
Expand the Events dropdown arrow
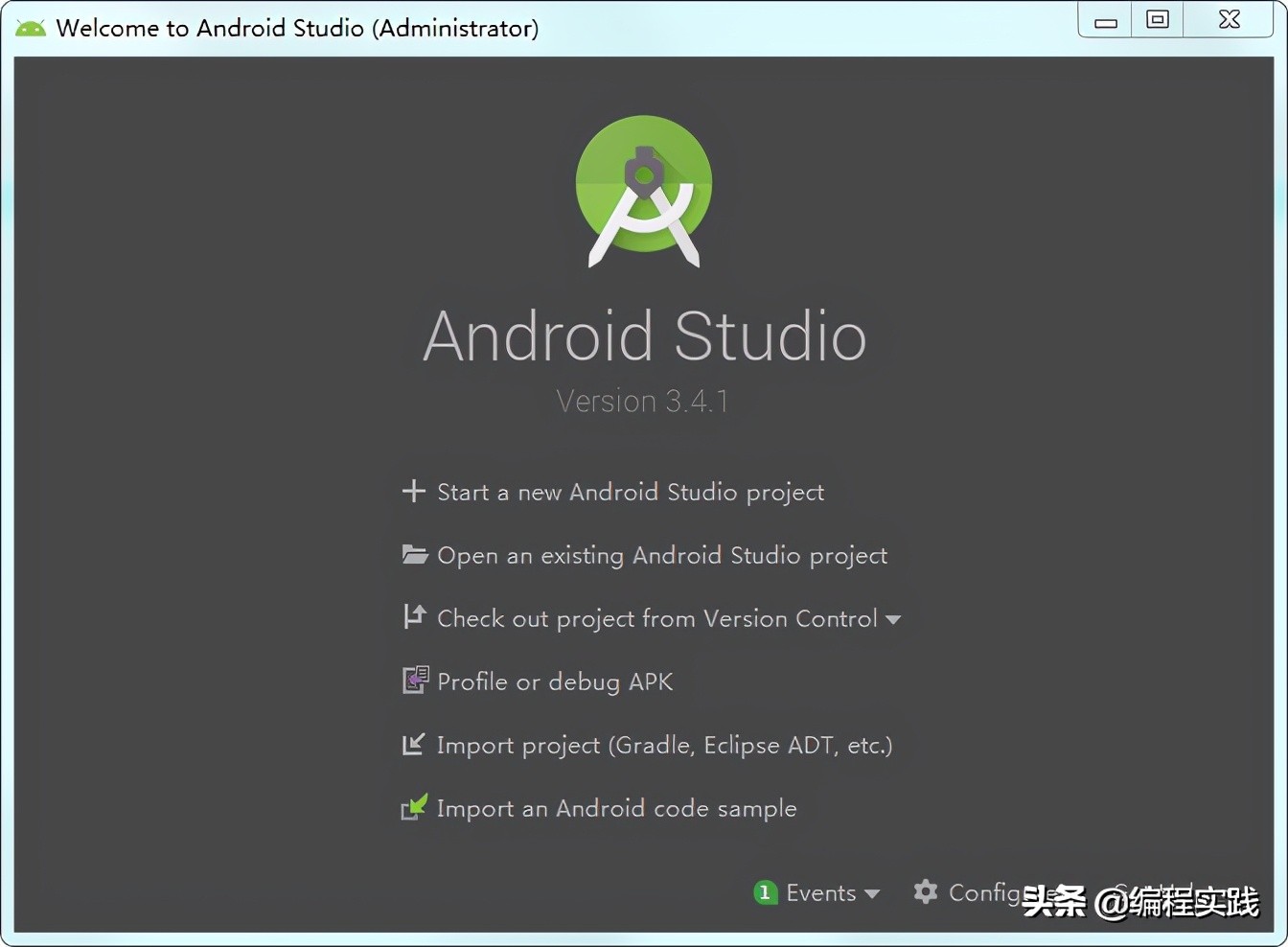[x=871, y=893]
